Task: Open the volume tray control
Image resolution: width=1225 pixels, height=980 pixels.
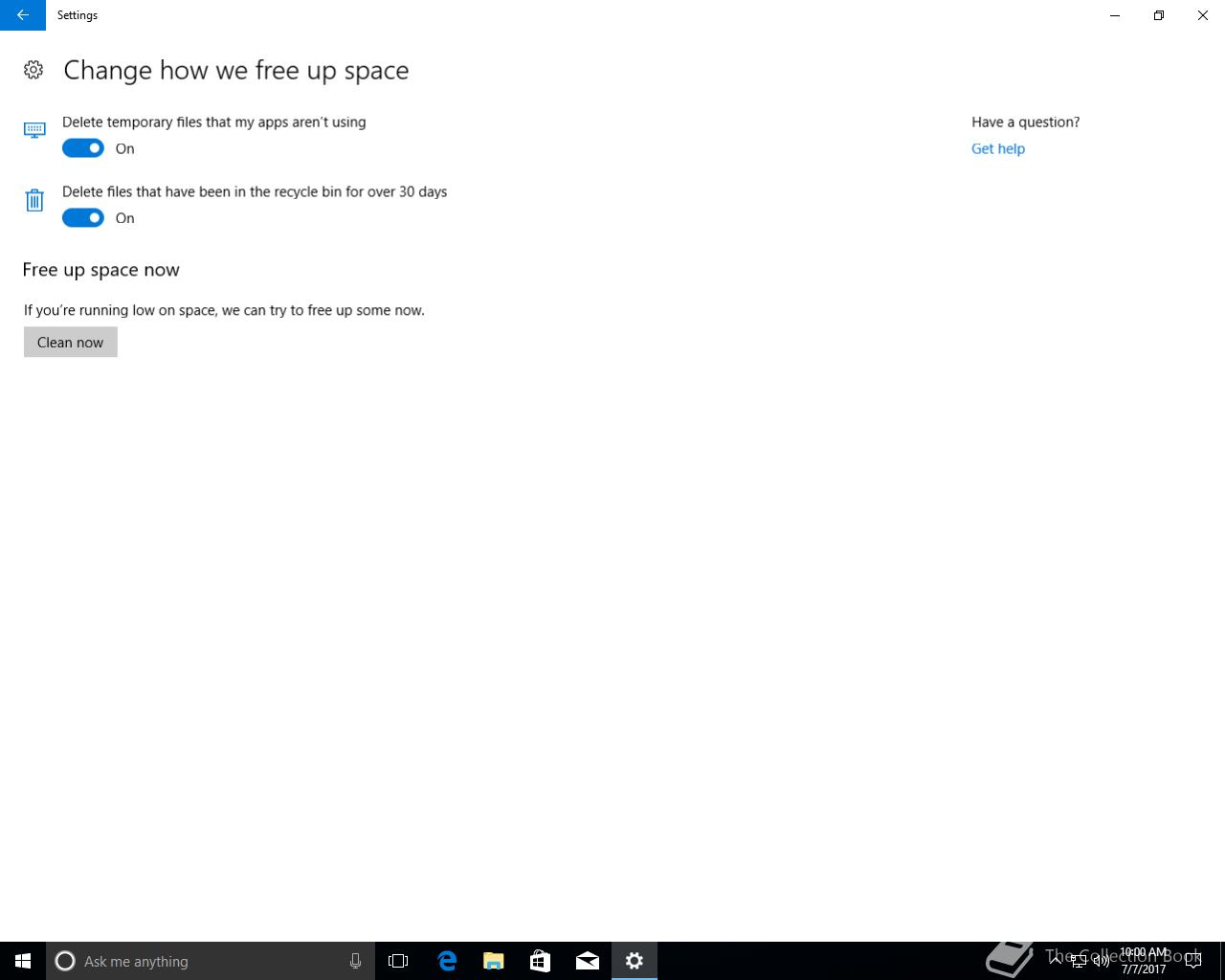Action: pos(1102,961)
